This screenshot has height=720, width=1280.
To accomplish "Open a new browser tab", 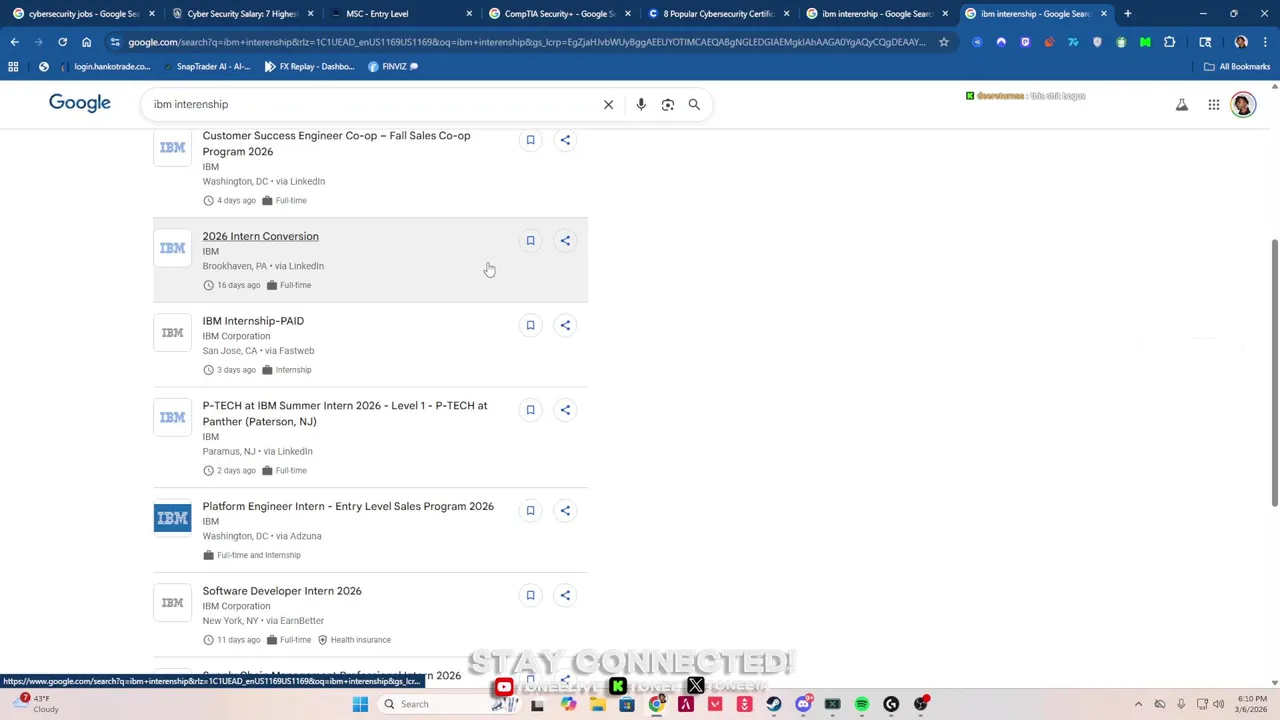I will 1127,14.
